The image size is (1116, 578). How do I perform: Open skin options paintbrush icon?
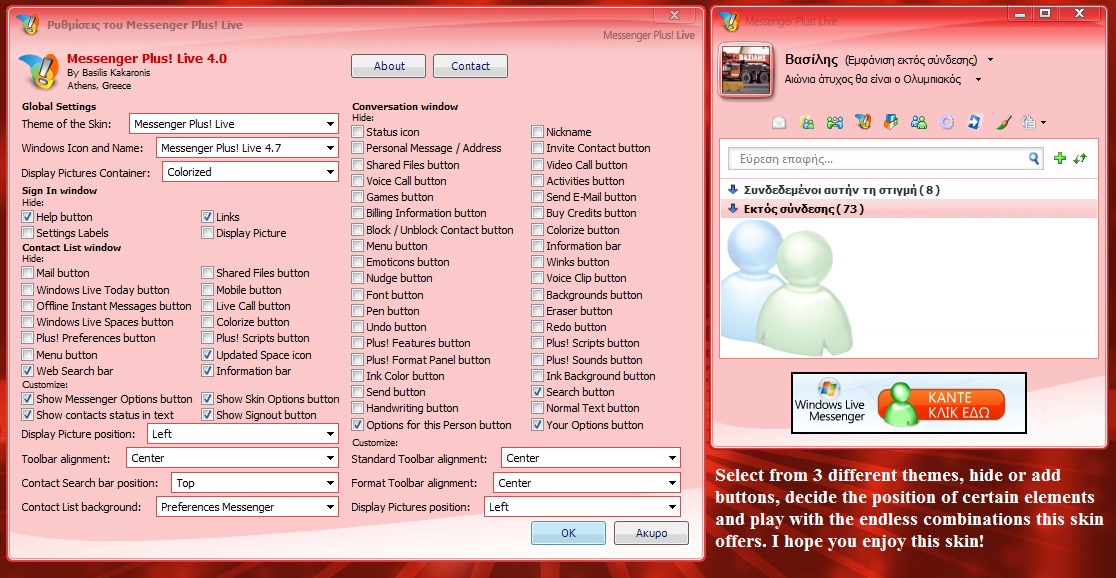coord(1003,122)
